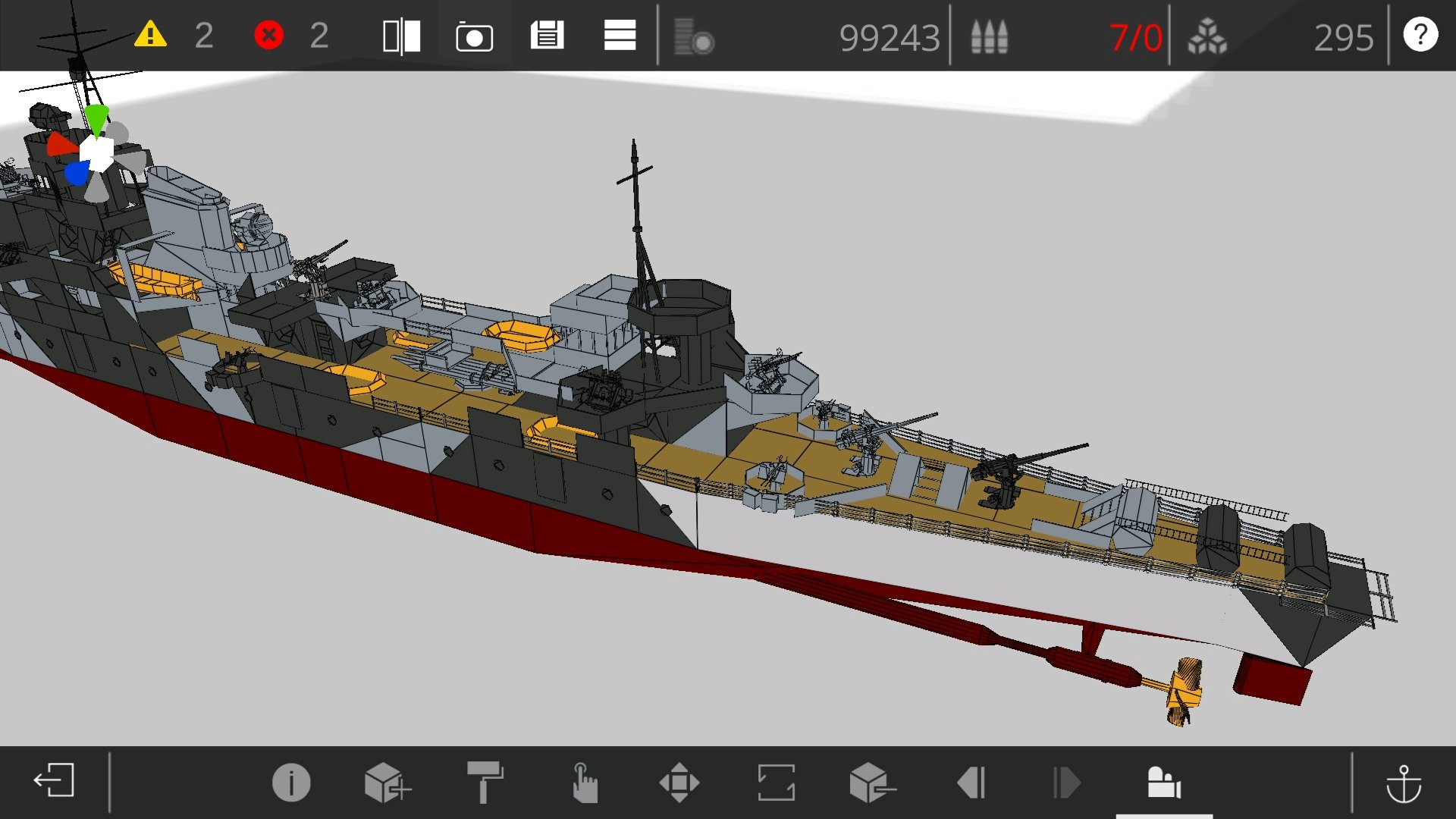The height and width of the screenshot is (819, 1456).
Task: Click the ammunition shells icon
Action: [990, 36]
